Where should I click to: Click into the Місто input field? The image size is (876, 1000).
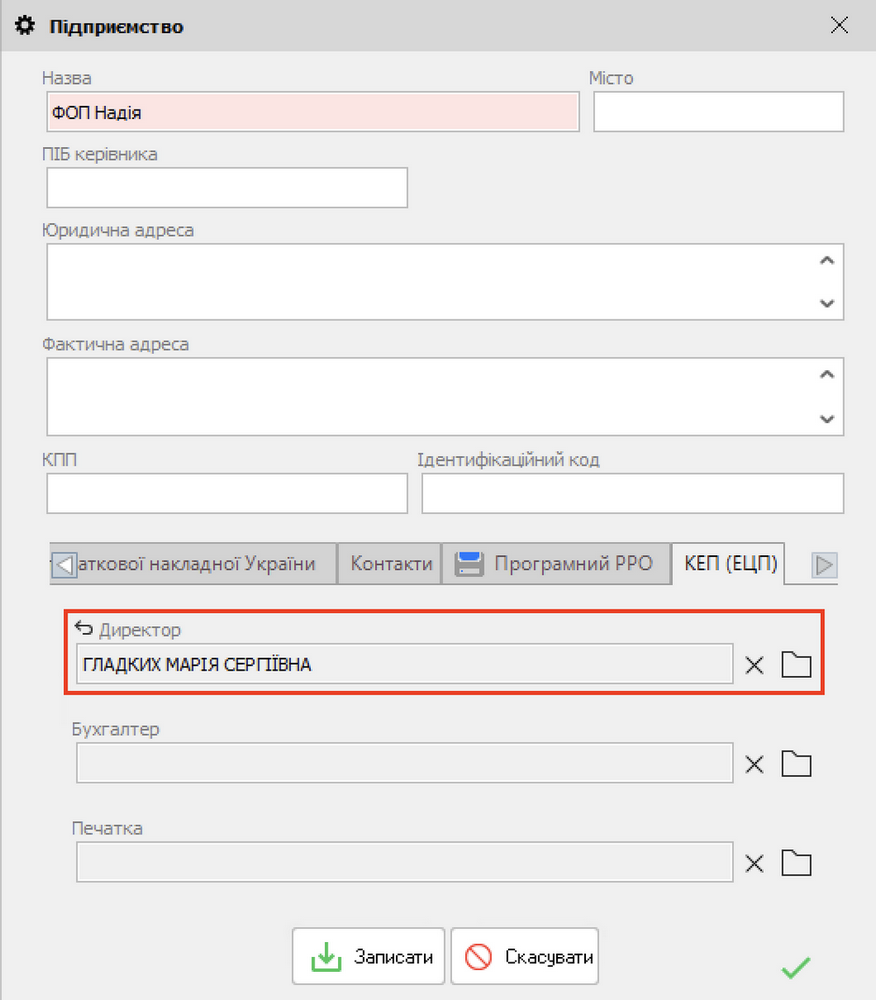[718, 112]
